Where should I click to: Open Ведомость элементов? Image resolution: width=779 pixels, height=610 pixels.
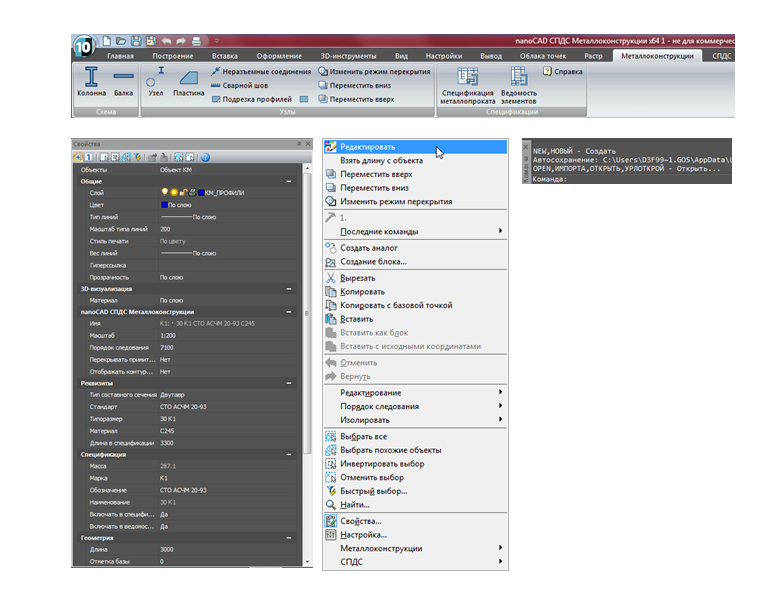519,86
